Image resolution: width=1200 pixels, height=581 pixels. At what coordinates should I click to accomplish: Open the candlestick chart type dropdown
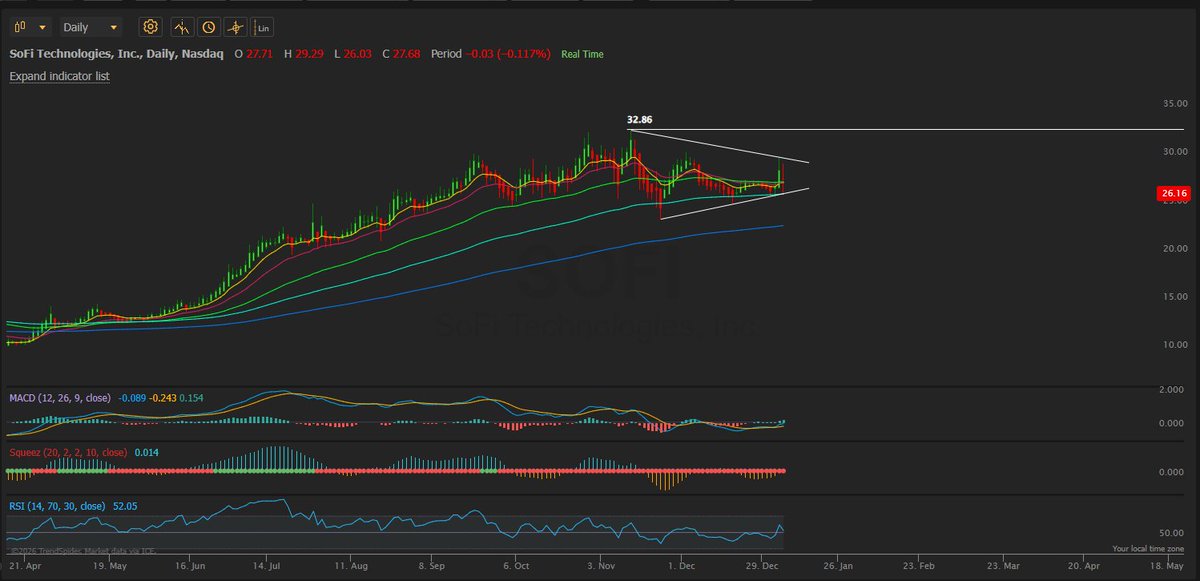[29, 27]
